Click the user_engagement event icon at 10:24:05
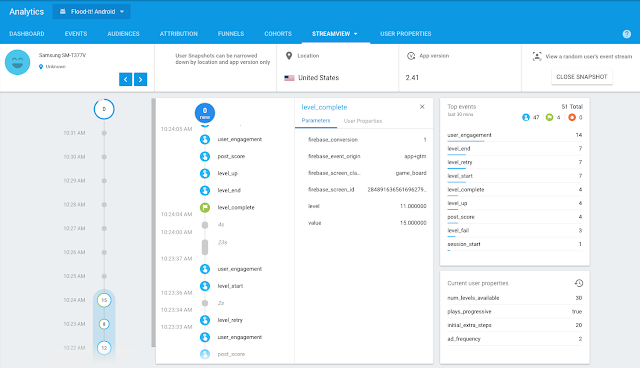 [x=205, y=140]
